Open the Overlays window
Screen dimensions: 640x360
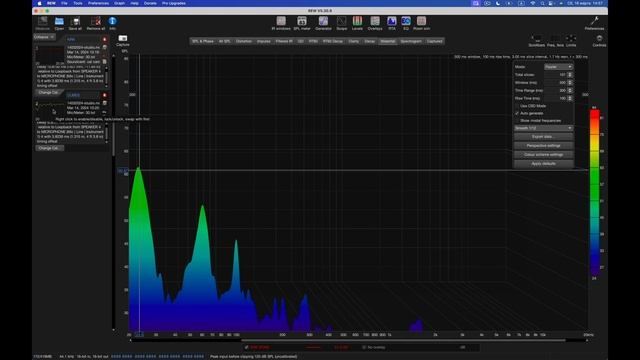[x=375, y=23]
